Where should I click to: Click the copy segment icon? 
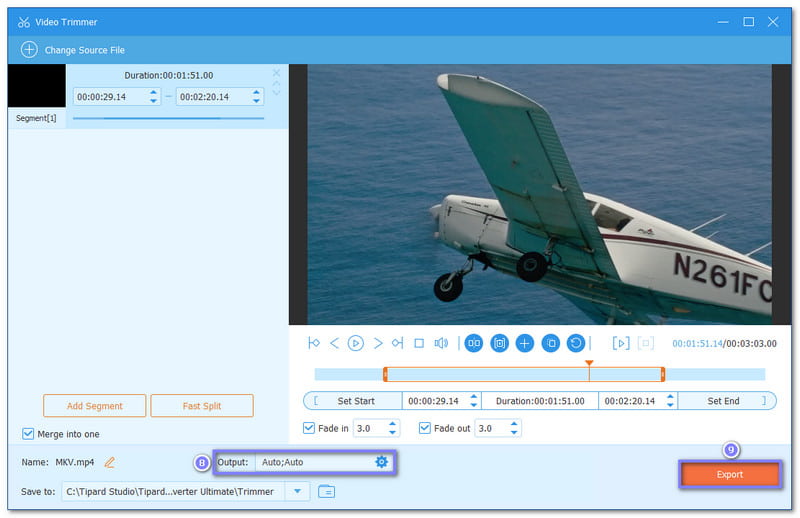click(x=551, y=343)
